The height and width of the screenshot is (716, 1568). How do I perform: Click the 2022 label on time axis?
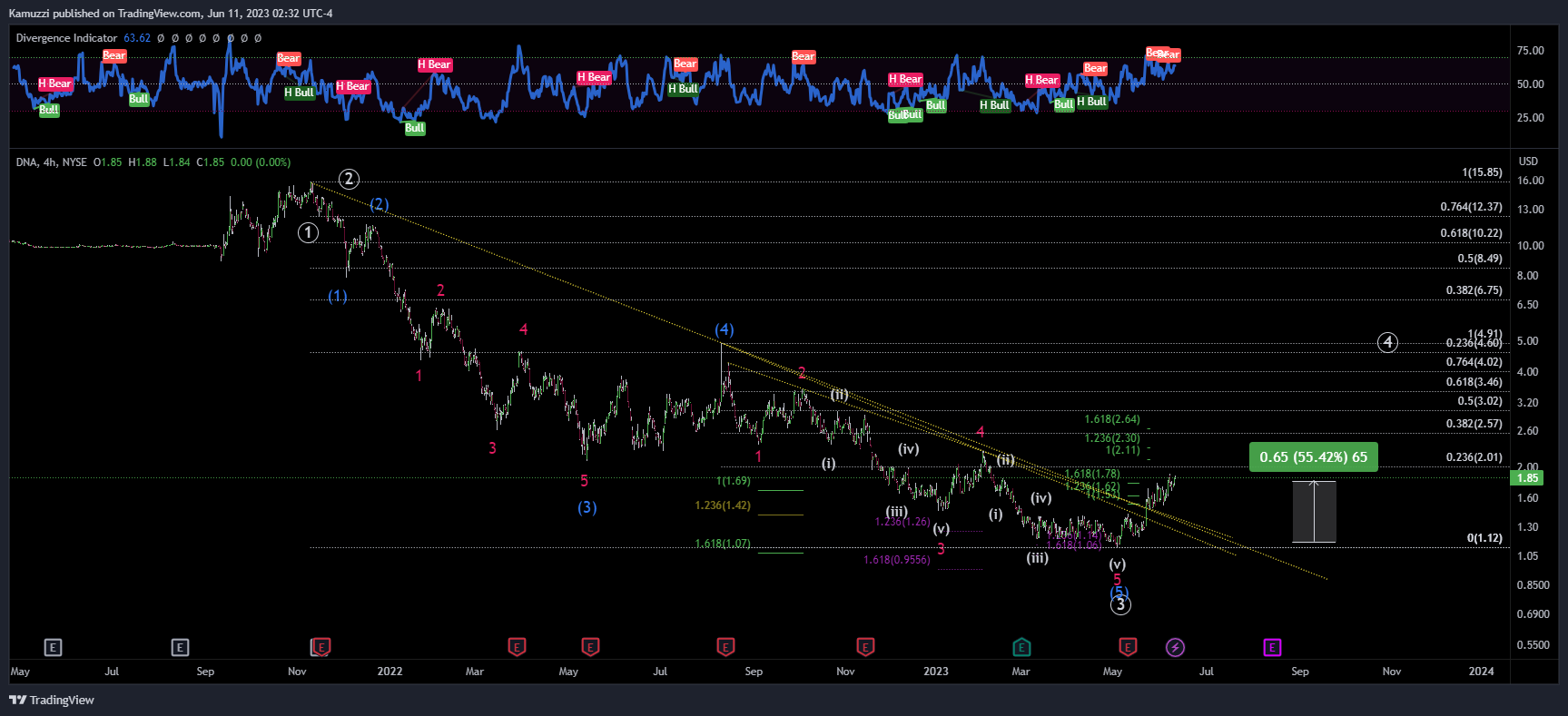(390, 672)
